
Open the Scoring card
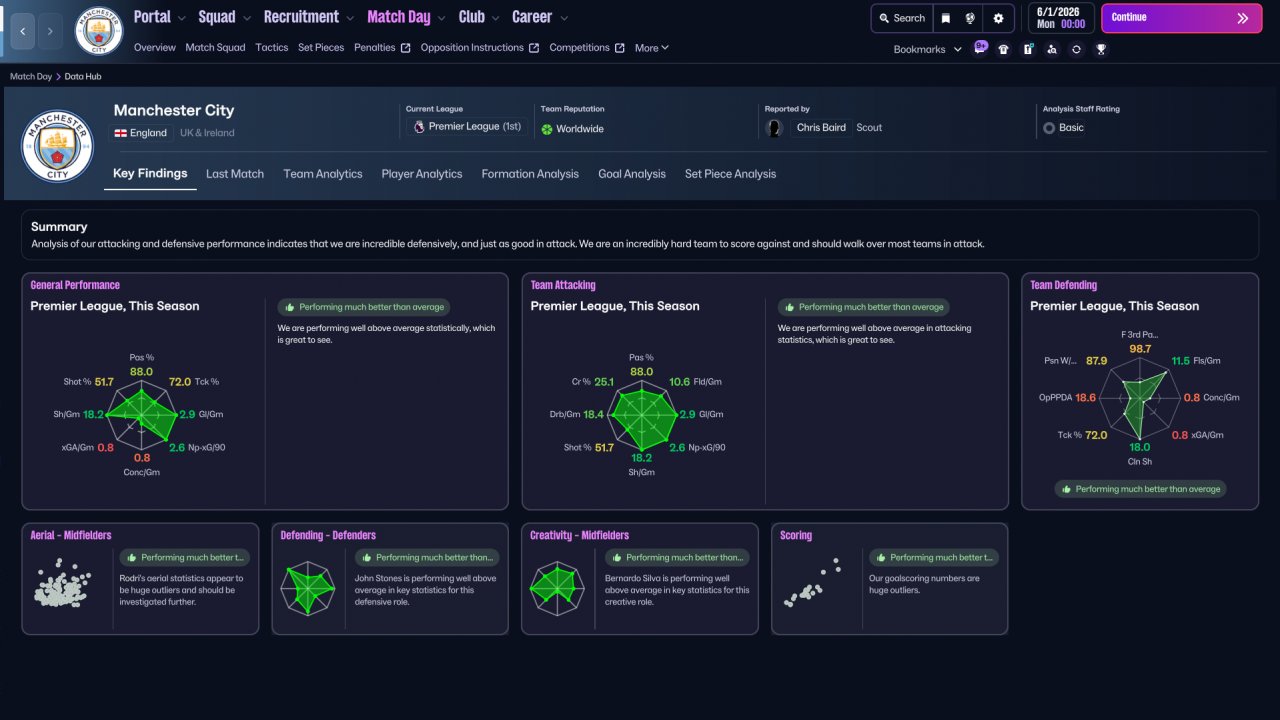point(890,579)
